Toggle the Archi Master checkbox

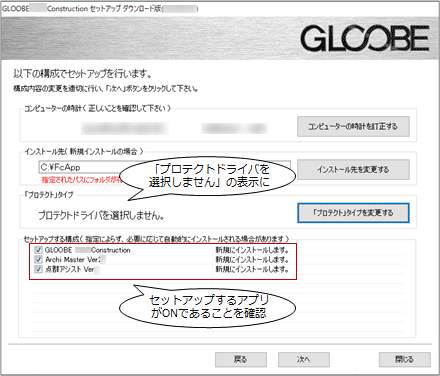39,259
